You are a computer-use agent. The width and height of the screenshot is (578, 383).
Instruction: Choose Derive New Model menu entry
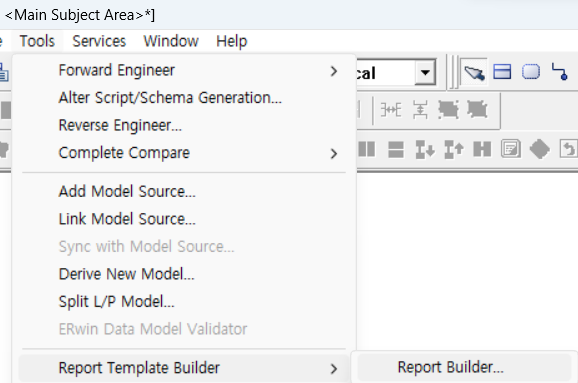184,274
